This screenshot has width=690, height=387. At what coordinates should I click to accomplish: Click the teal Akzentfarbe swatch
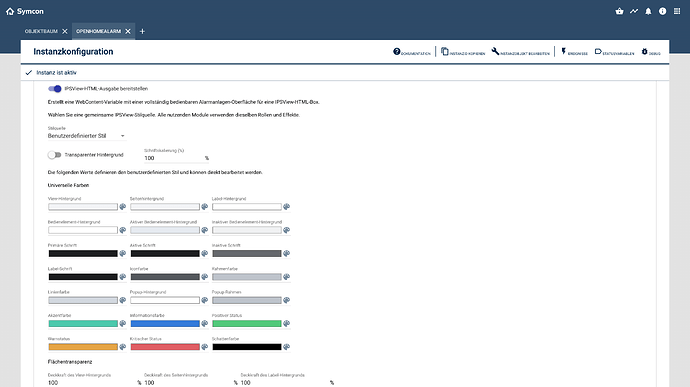point(83,324)
